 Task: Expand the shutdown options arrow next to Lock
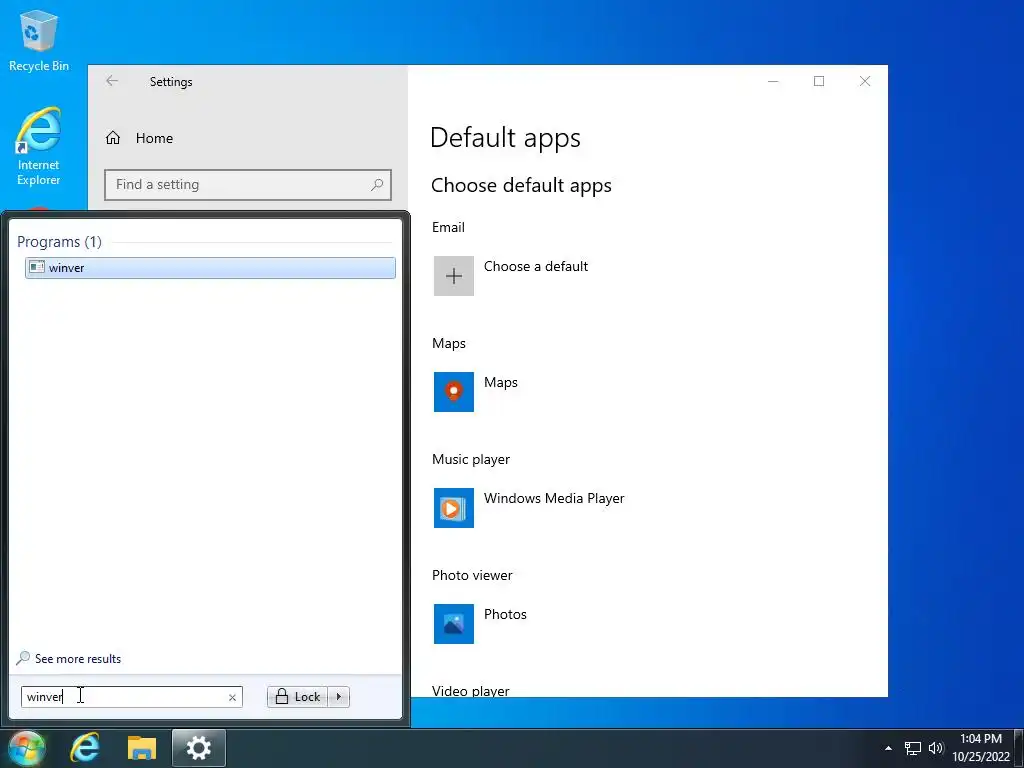(339, 697)
